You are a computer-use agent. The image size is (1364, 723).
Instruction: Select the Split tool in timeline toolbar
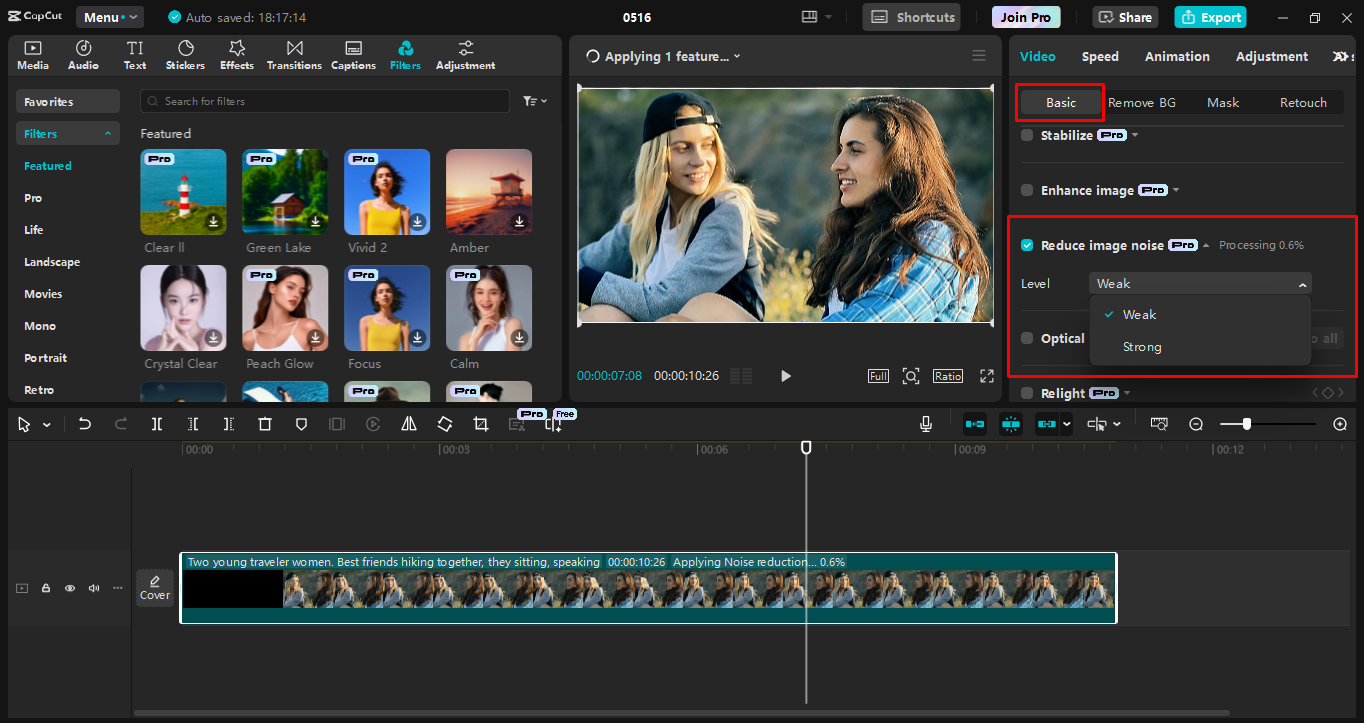tap(157, 424)
